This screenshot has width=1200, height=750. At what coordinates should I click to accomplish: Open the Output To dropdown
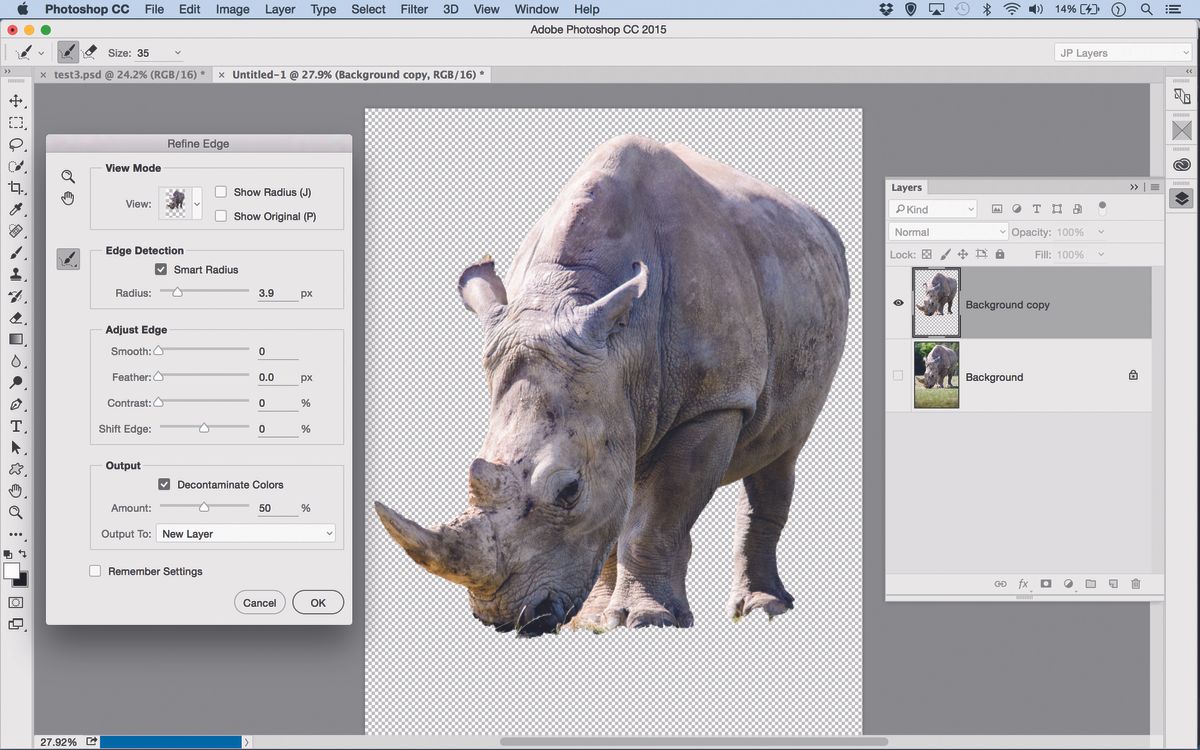[x=246, y=533]
